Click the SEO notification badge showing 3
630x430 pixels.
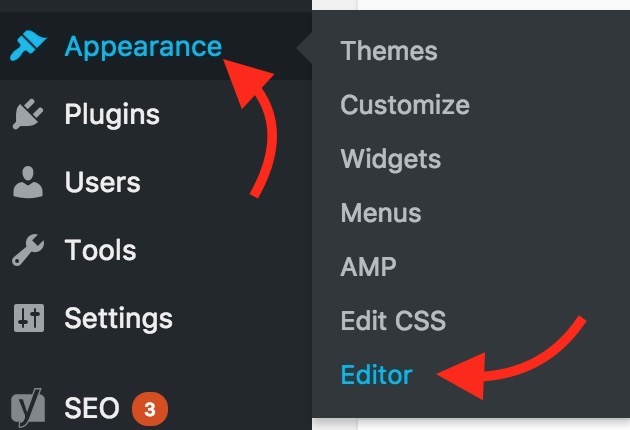coord(149,408)
